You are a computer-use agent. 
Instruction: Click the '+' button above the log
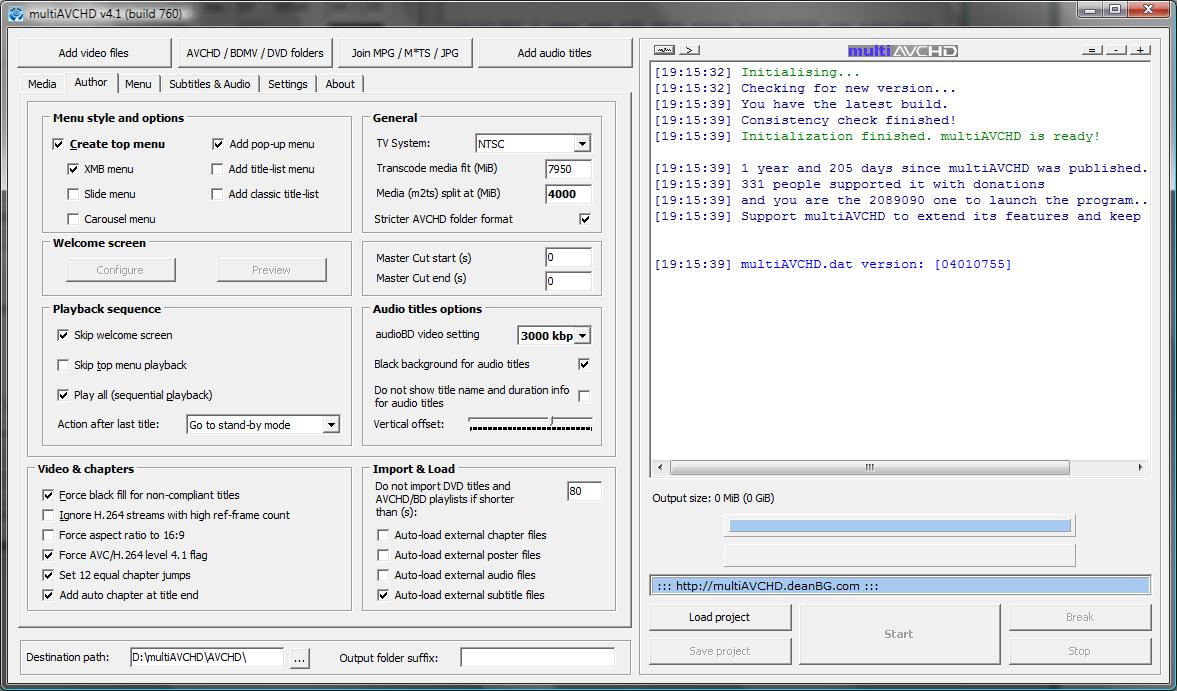coord(1140,50)
